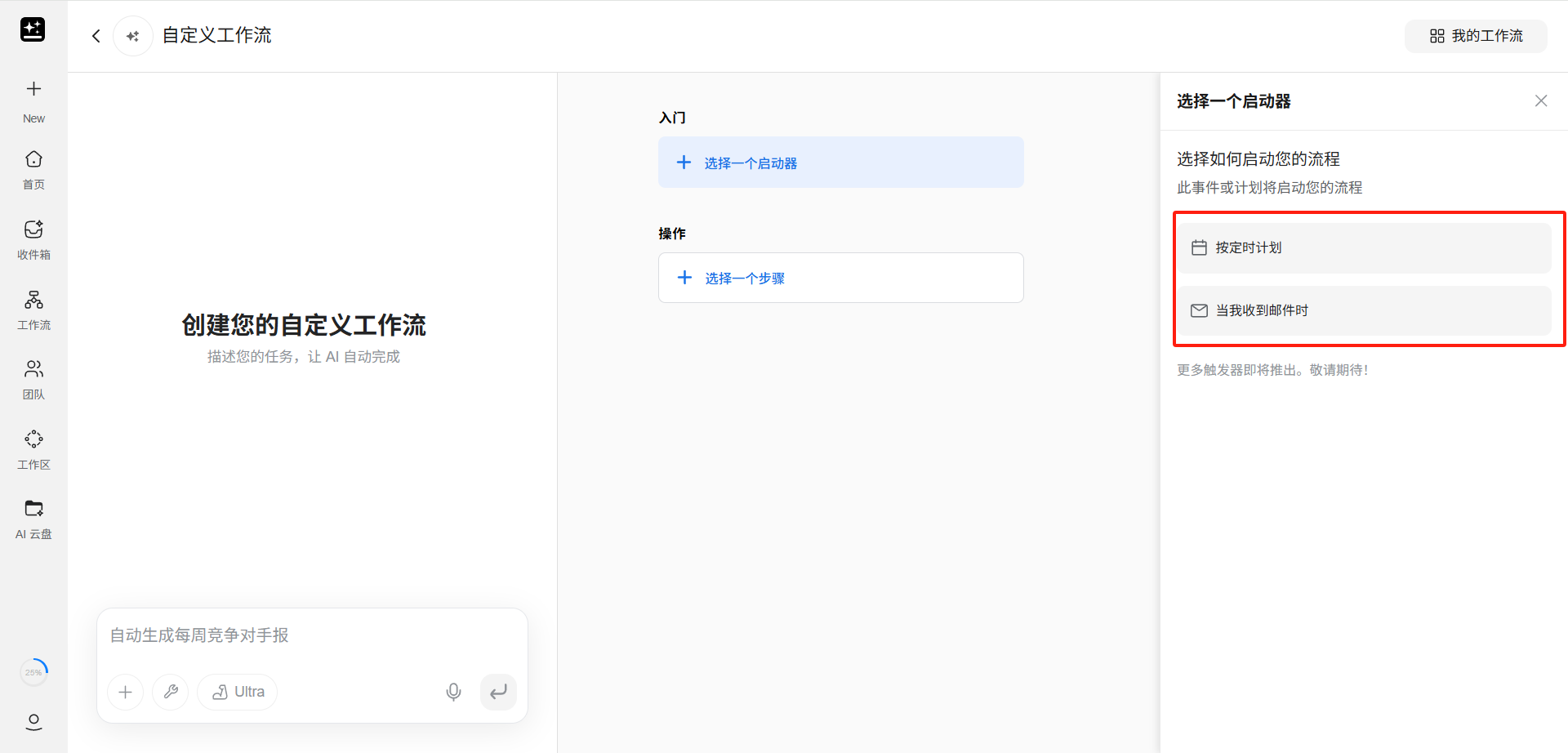The image size is (1568, 753).
Task: Submit the prompt with enter arrow button
Action: coord(498,692)
